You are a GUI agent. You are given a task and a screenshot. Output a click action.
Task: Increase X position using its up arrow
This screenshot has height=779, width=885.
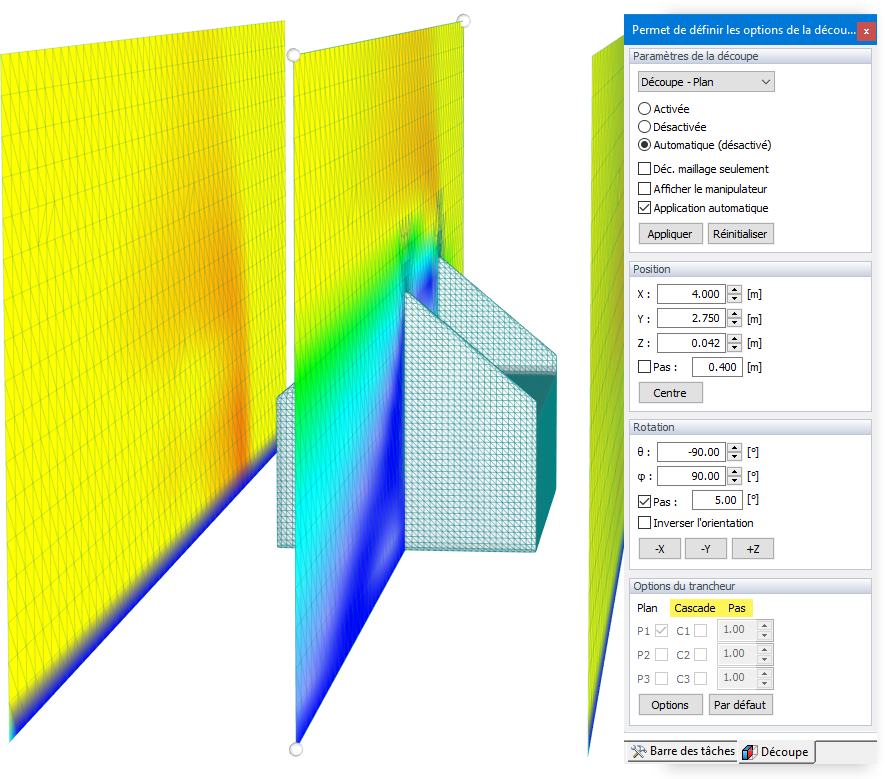tap(736, 289)
